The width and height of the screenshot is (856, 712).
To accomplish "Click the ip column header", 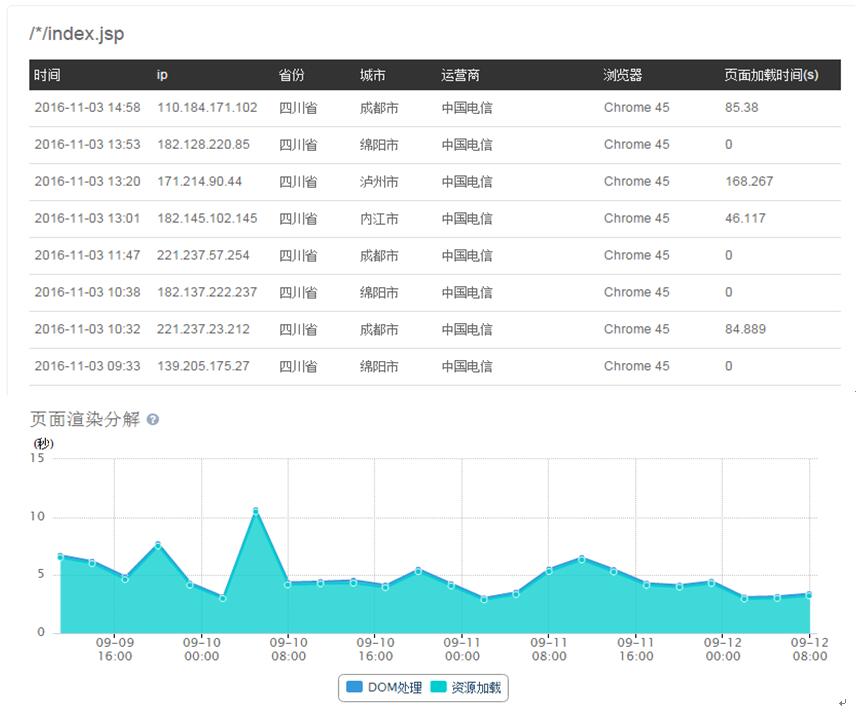I will pos(162,75).
